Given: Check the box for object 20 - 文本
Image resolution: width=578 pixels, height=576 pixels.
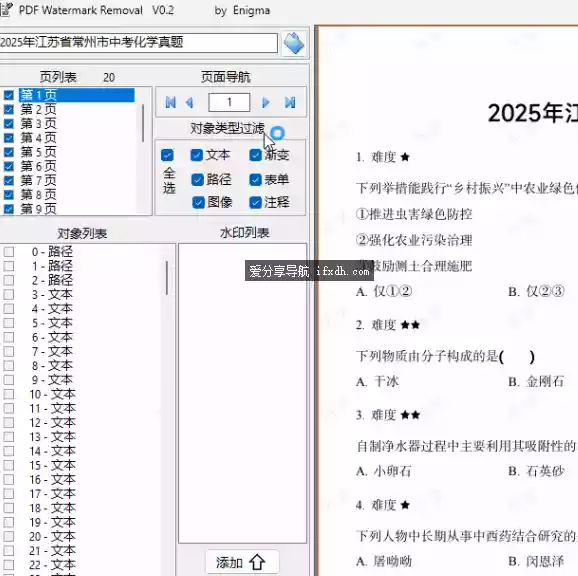Looking at the screenshot, I should pos(9,536).
